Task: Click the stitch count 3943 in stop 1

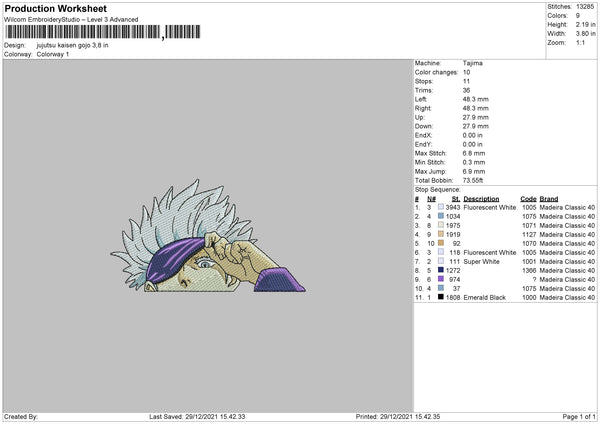Action: 453,207
